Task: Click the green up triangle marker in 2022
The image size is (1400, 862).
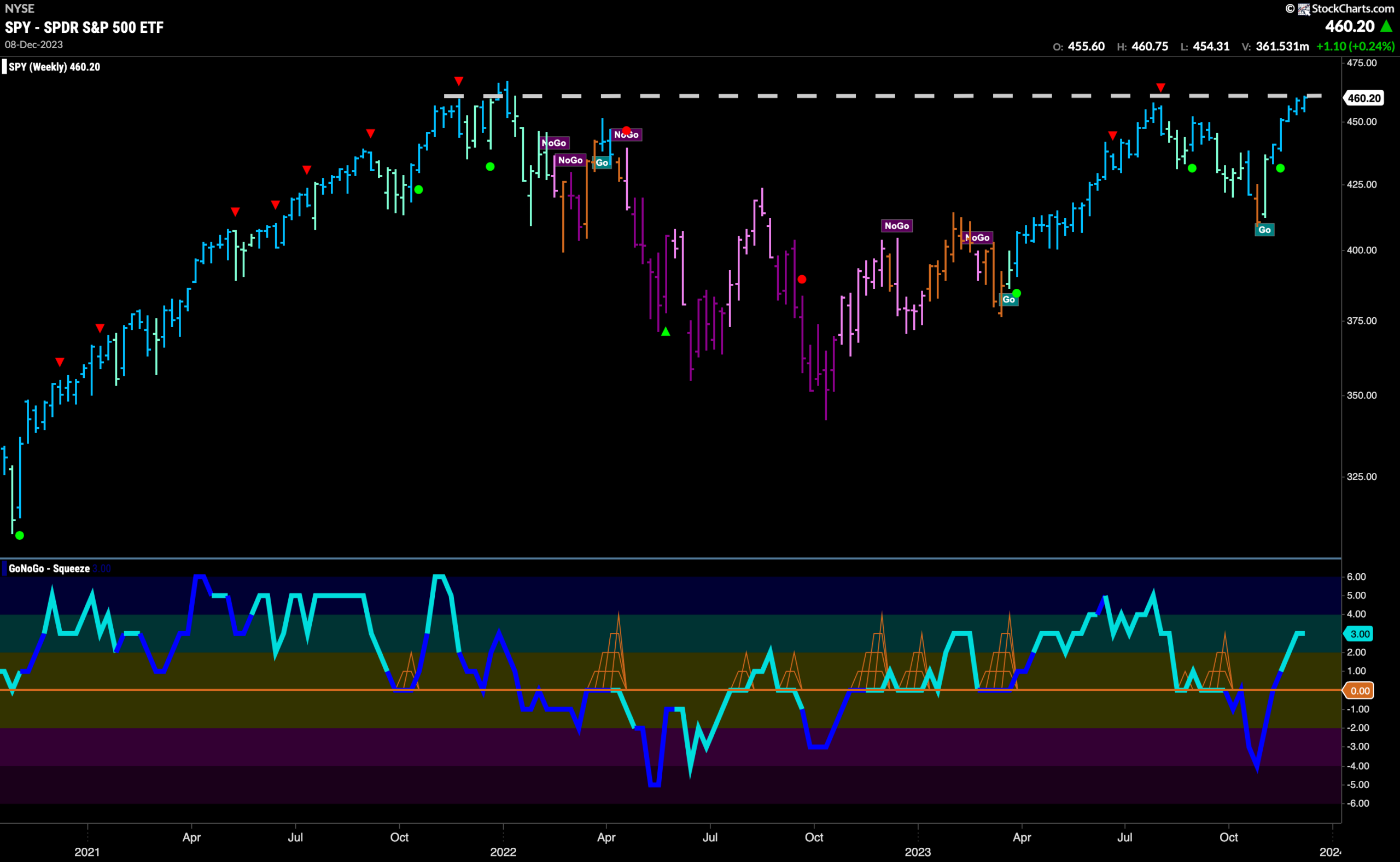Action: tap(665, 331)
